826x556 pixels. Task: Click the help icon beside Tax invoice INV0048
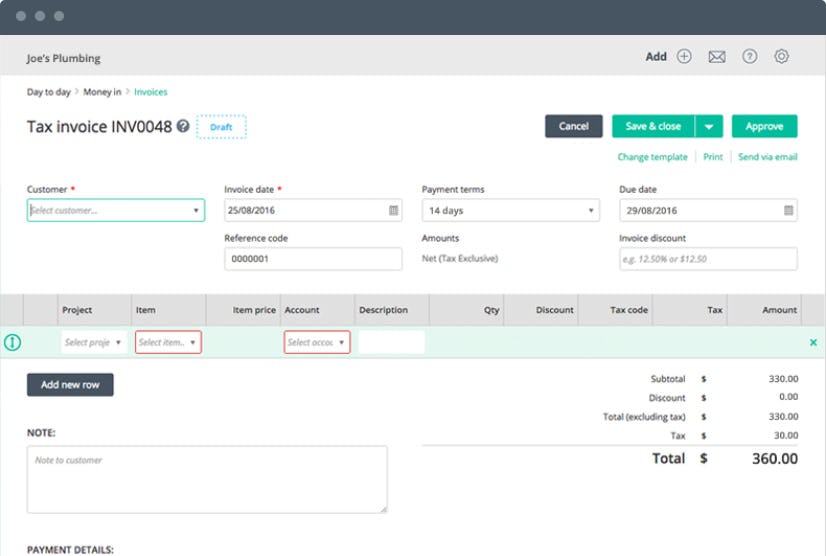183,126
